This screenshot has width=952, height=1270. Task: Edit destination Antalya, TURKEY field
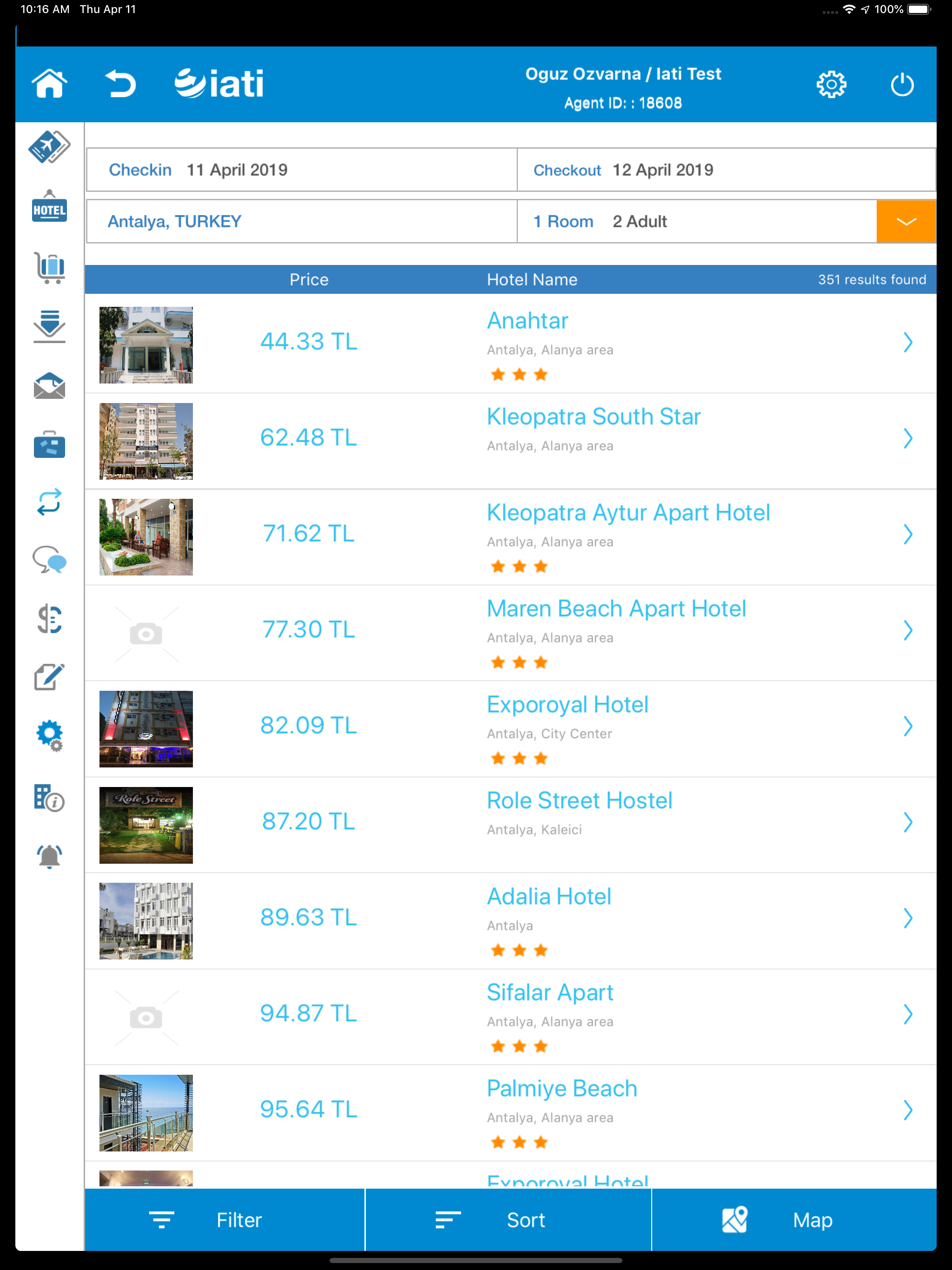click(x=302, y=222)
